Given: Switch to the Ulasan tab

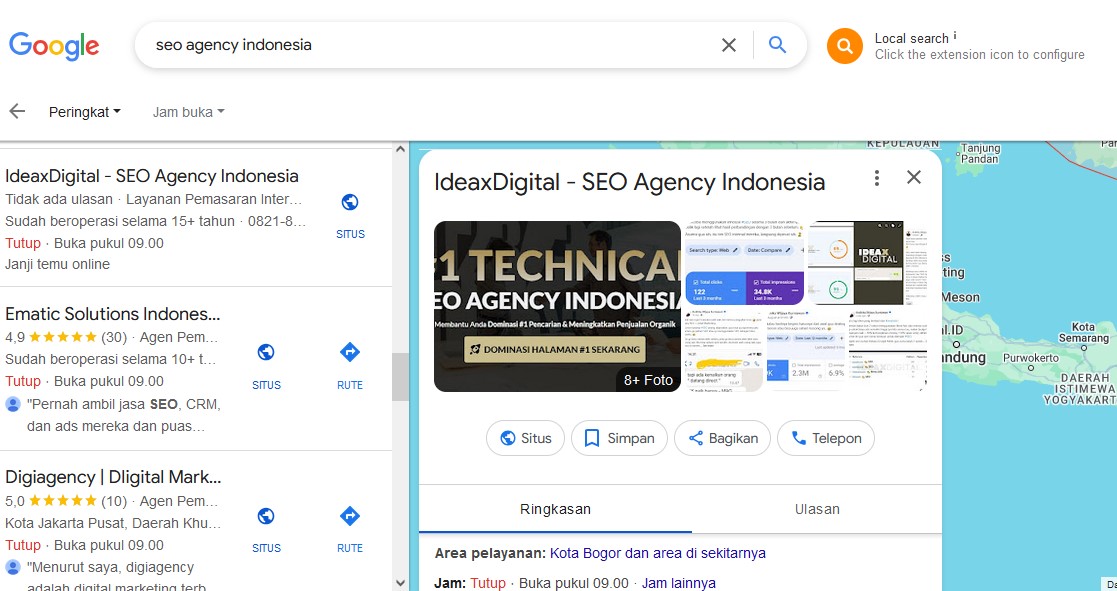Looking at the screenshot, I should (817, 509).
